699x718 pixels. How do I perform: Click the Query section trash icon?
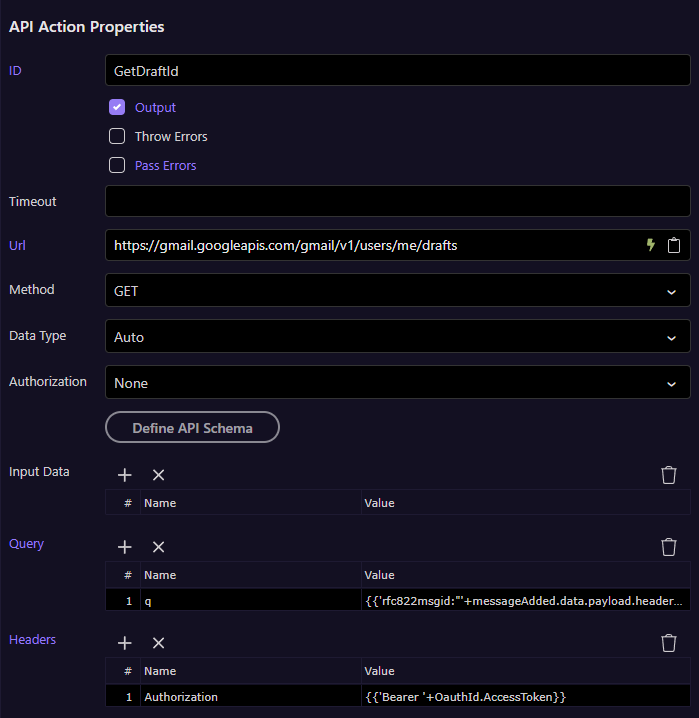coord(669,547)
